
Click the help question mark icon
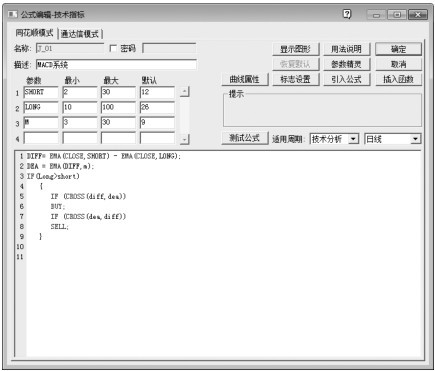(347, 14)
